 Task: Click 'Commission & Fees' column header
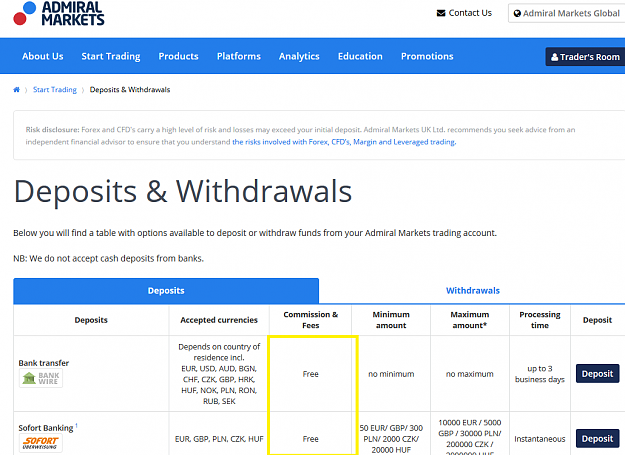[311, 320]
